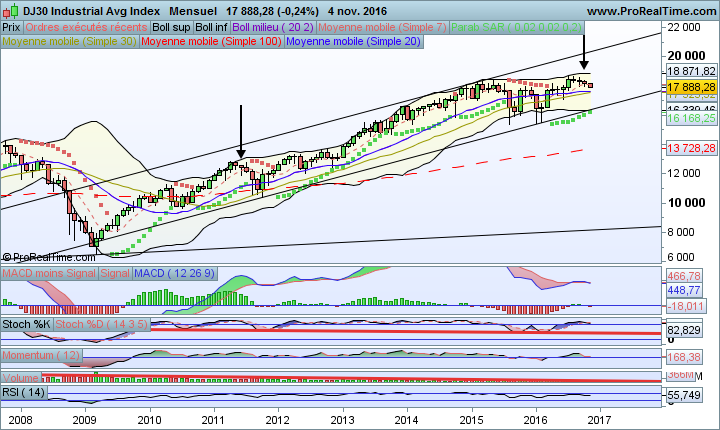
Task: Click the Stoch %K label
Action: (x=27, y=324)
